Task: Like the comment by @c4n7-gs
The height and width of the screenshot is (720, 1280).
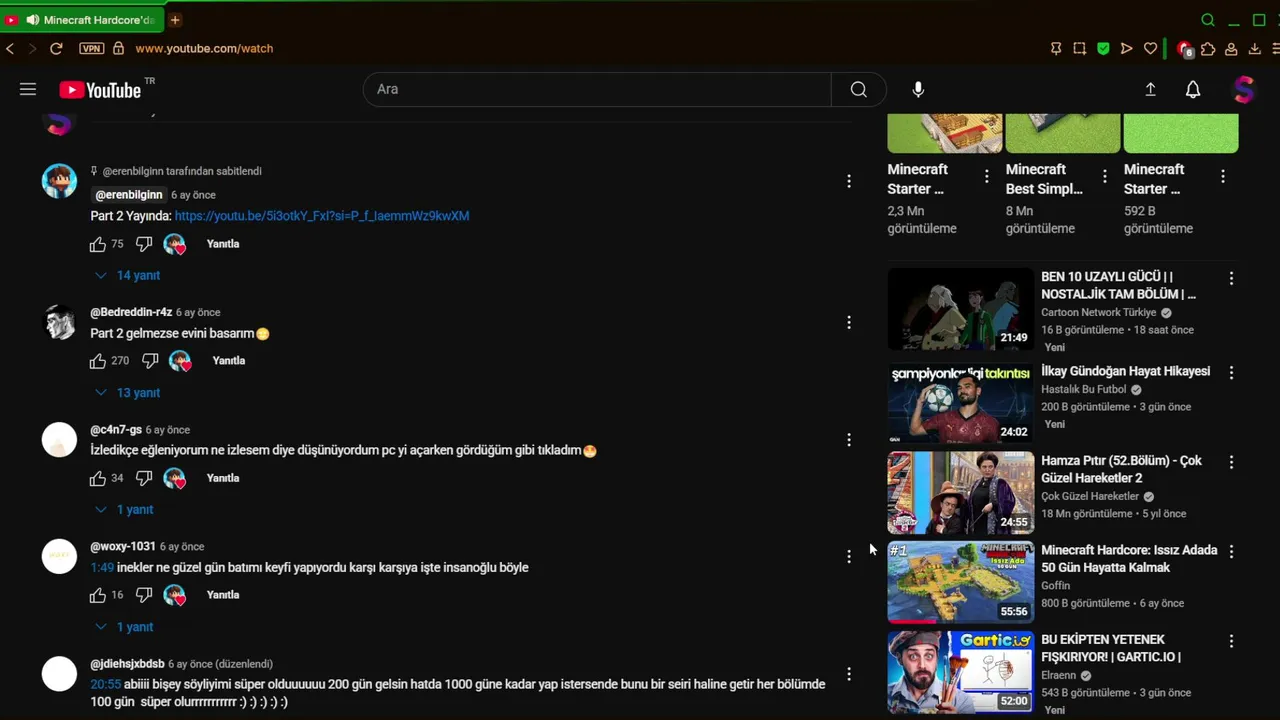Action: click(x=97, y=478)
